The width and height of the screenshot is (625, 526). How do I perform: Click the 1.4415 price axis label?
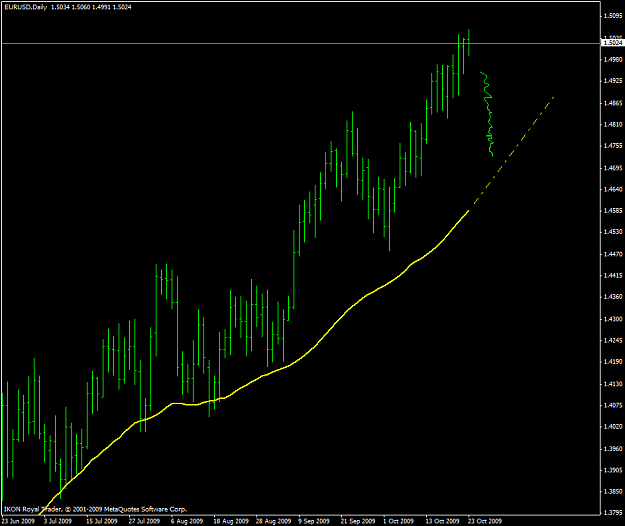click(x=613, y=276)
